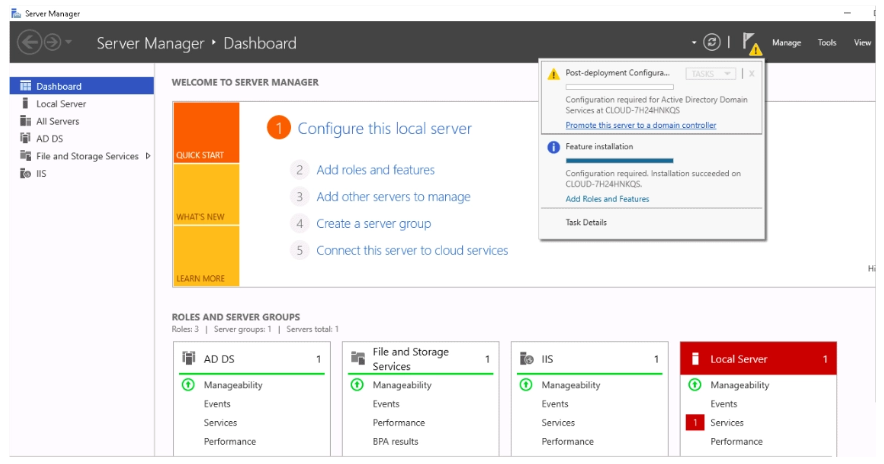Open Events in the IIS tile
Viewport: 884px width, 464px height.
point(555,404)
